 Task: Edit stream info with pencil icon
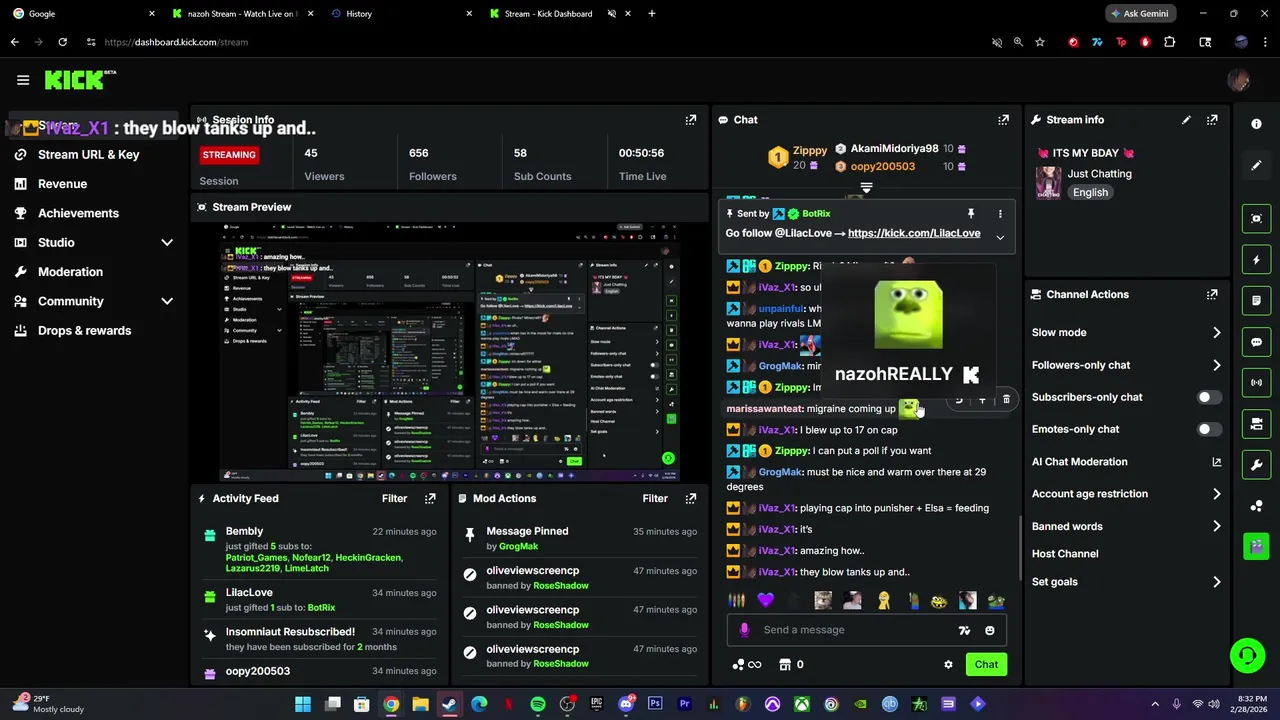pos(1186,119)
